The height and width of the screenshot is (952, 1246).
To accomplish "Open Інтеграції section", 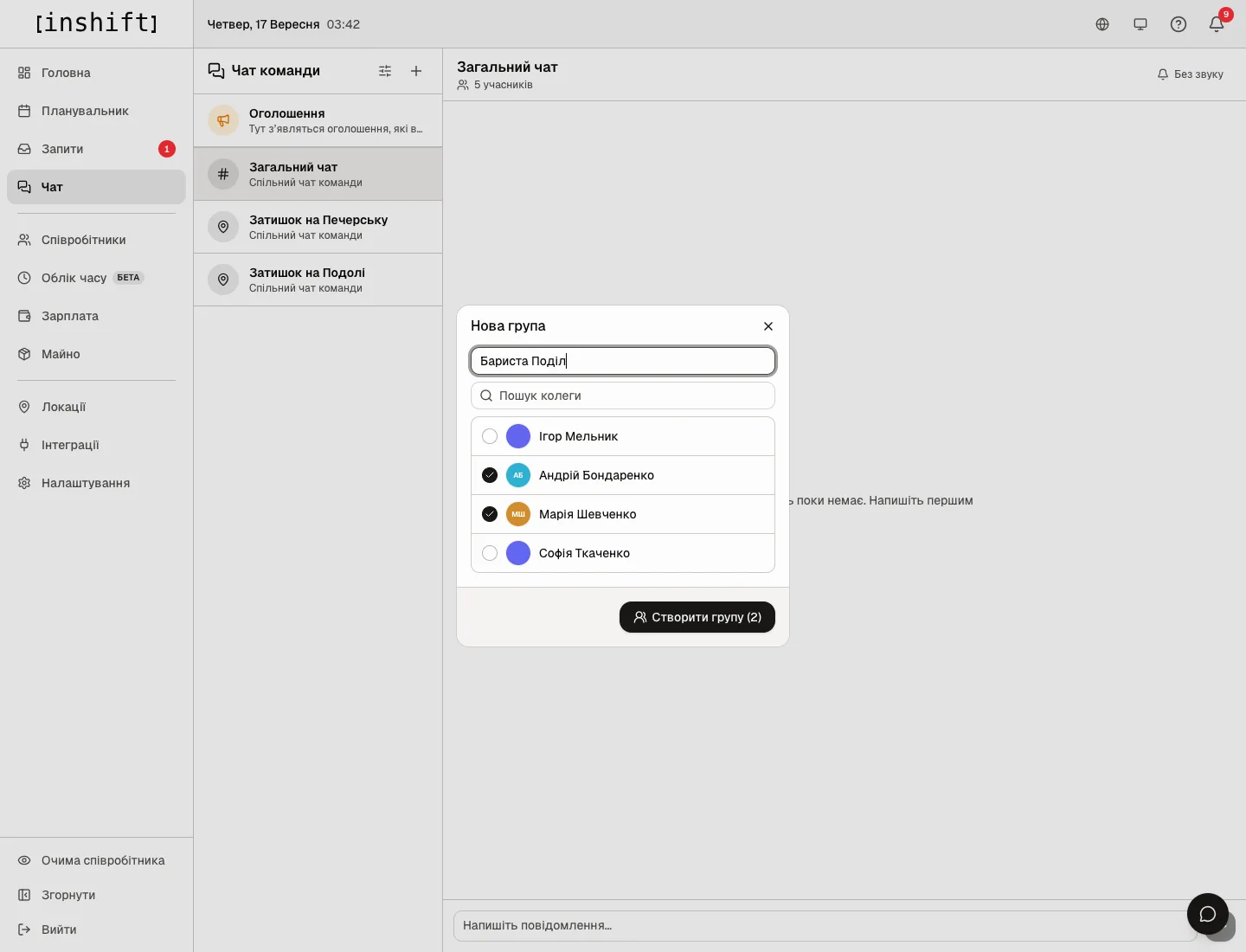I will click(96, 445).
